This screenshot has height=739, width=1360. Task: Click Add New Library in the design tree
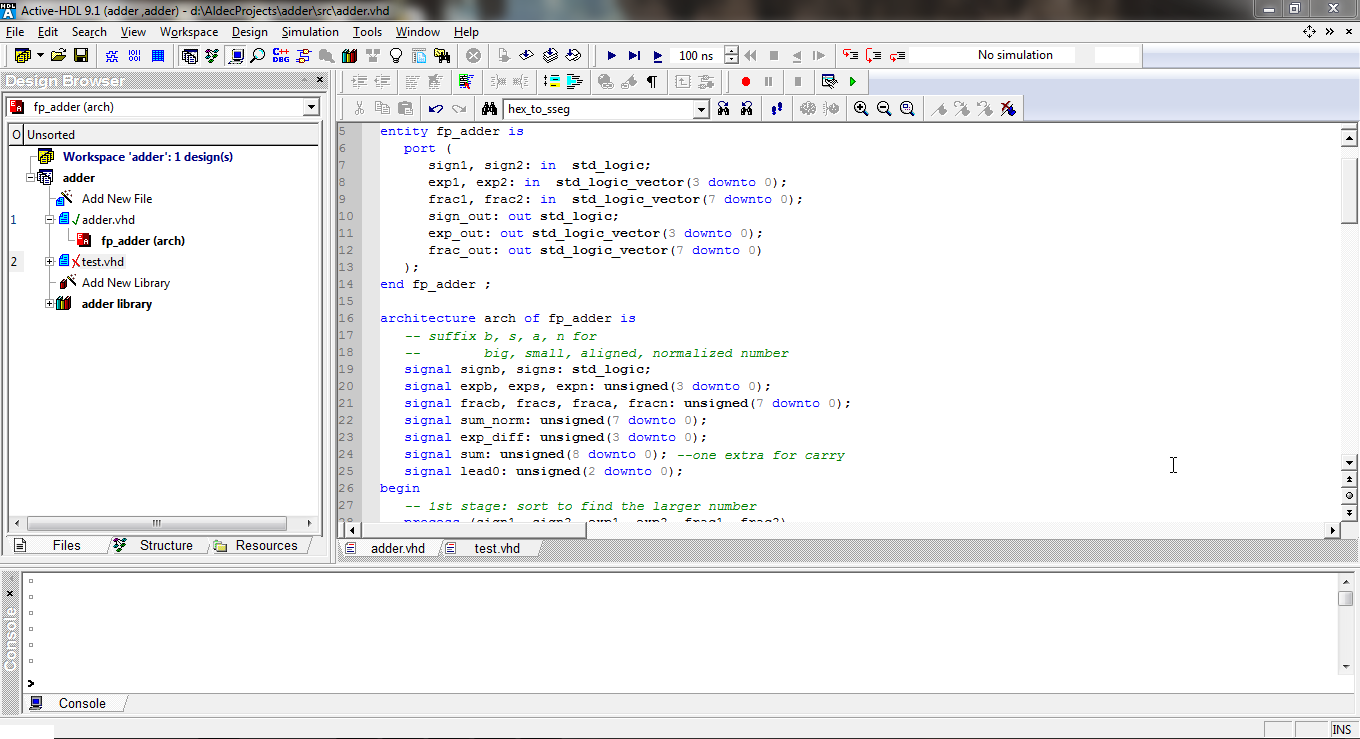[126, 283]
